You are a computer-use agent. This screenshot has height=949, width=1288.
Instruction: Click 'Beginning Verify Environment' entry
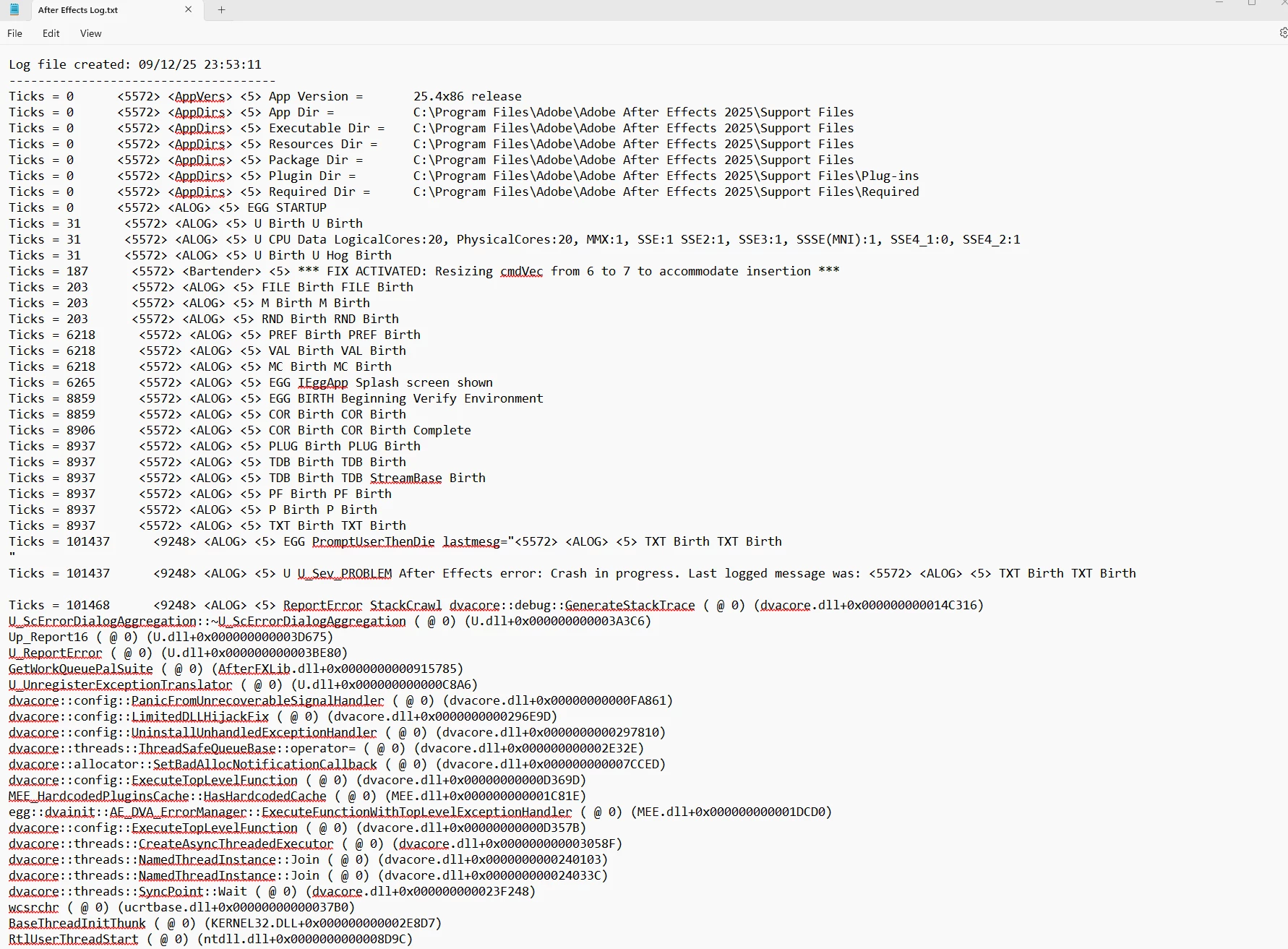pos(442,398)
